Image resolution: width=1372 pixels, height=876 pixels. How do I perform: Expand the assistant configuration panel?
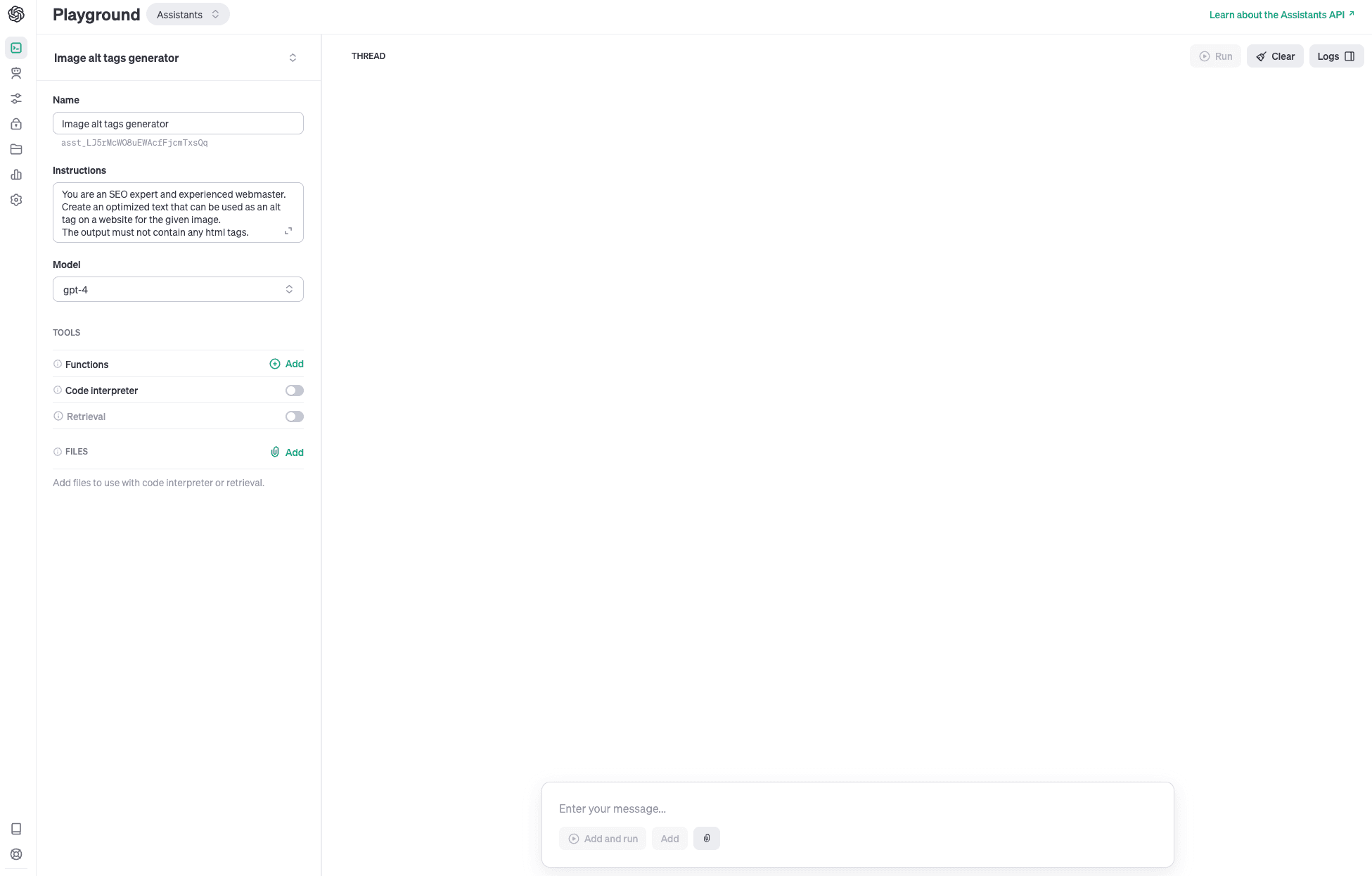[293, 57]
